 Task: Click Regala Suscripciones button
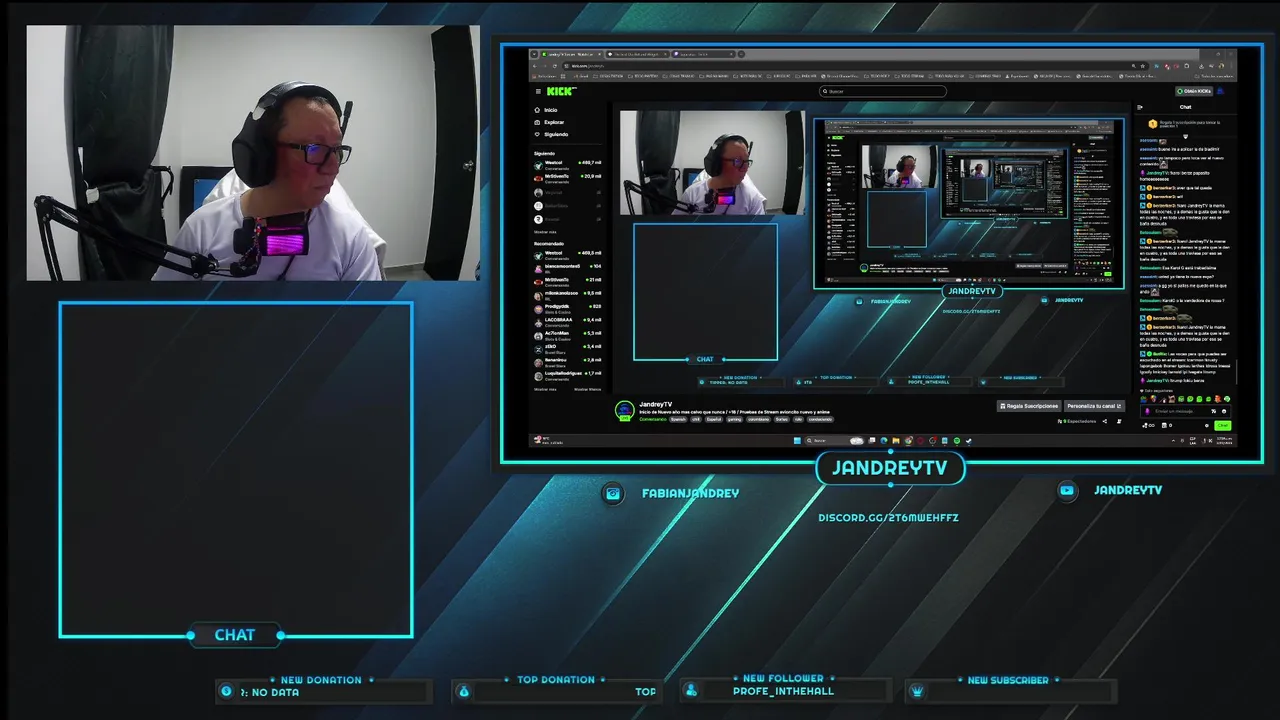tap(1029, 406)
